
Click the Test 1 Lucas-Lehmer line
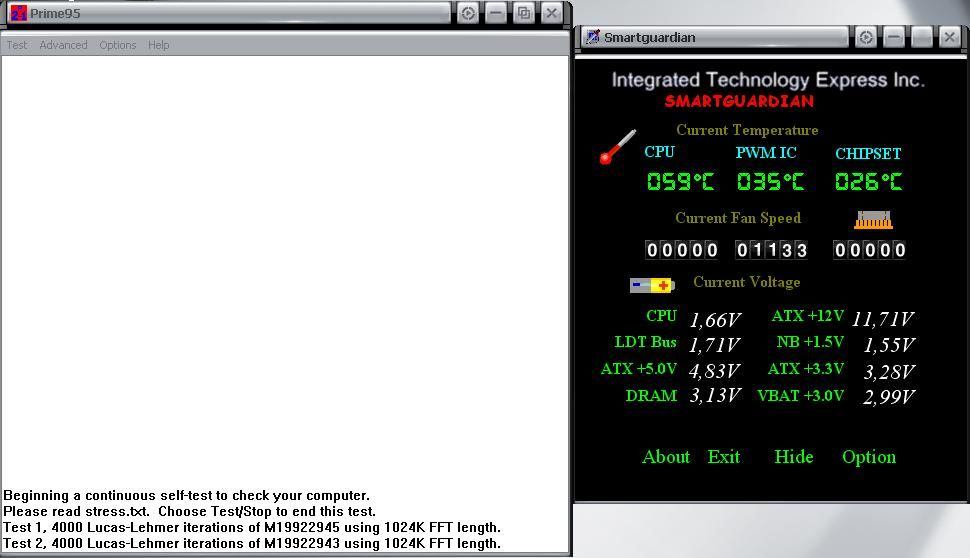252,528
